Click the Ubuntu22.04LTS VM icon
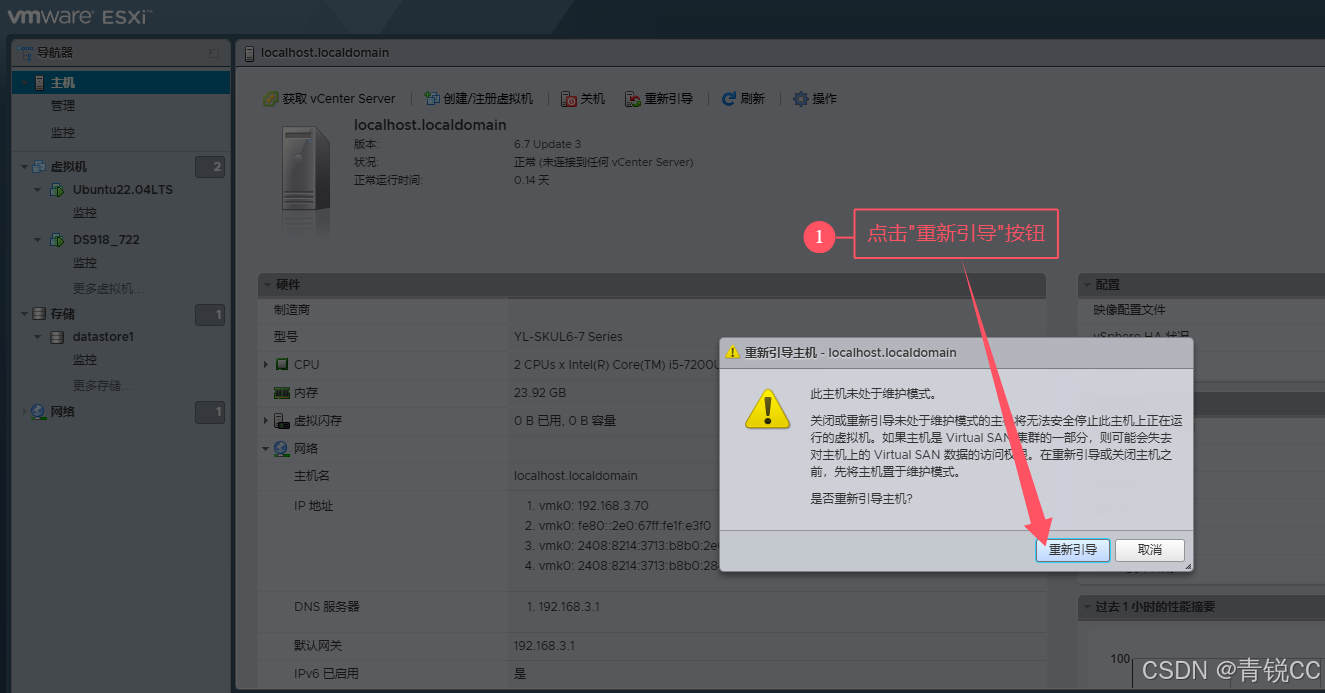The width and height of the screenshot is (1325, 693). click(57, 190)
